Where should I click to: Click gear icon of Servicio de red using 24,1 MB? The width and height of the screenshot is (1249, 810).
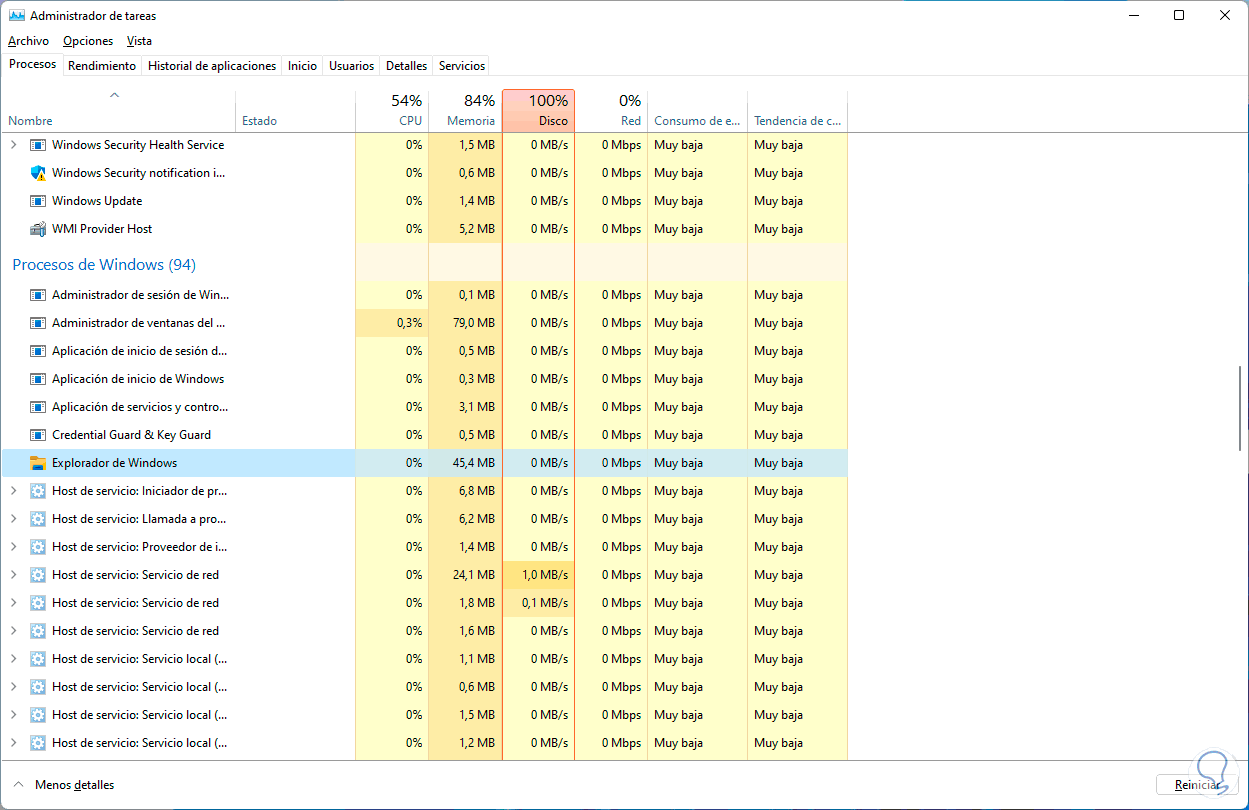click(x=38, y=575)
